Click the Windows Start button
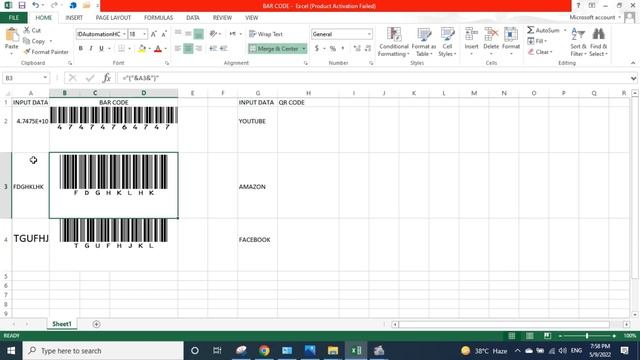Screen dimensions: 640x360 click(11, 351)
